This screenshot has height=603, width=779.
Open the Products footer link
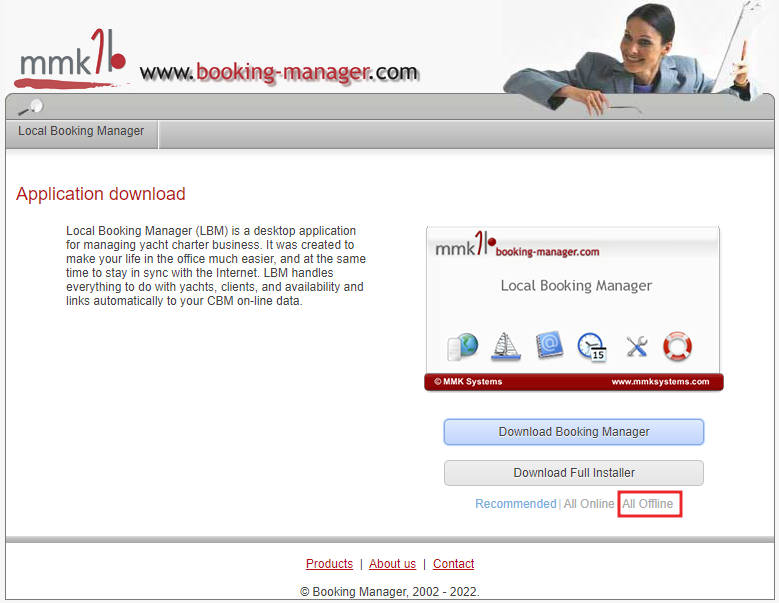coord(329,564)
